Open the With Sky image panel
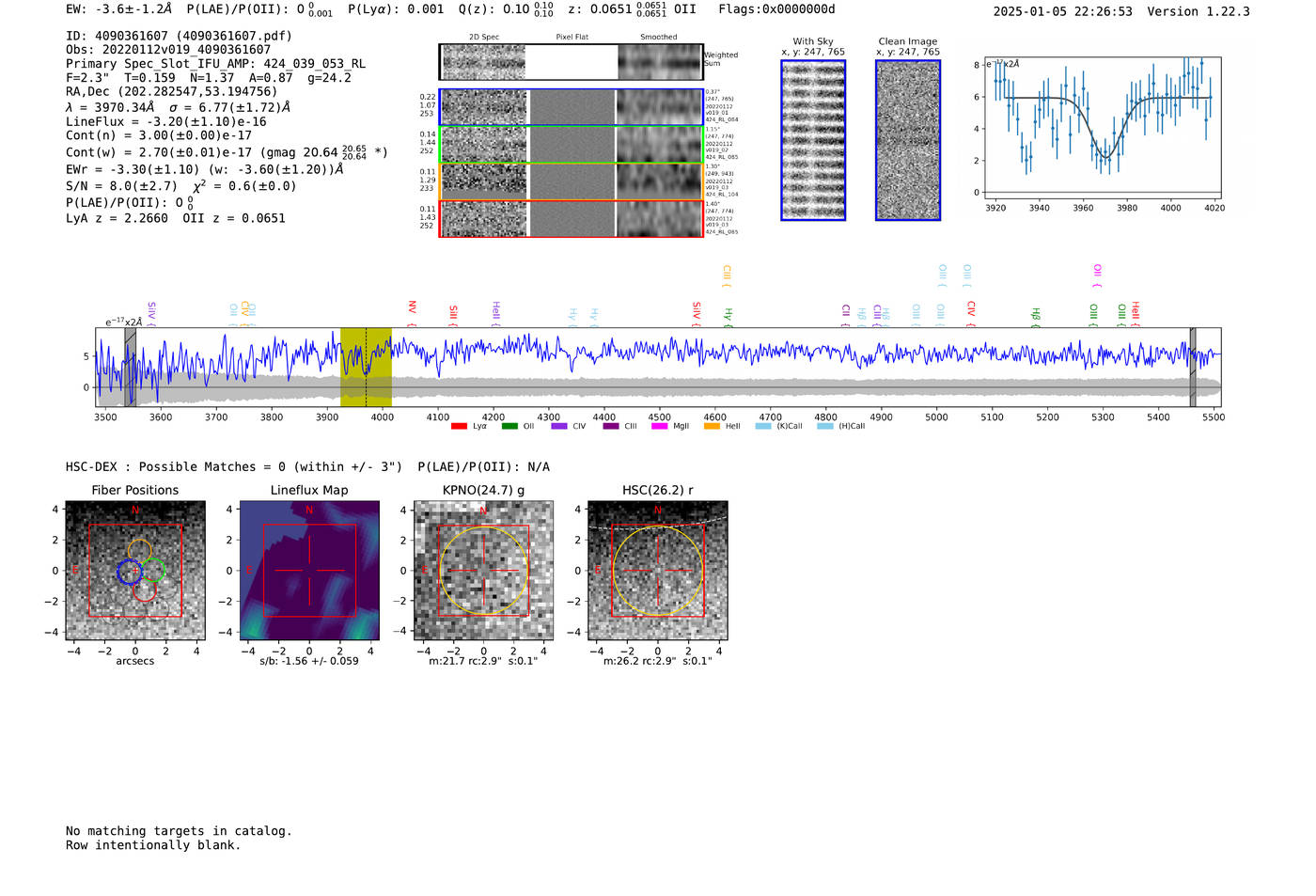The width and height of the screenshot is (1316, 896). (x=813, y=140)
